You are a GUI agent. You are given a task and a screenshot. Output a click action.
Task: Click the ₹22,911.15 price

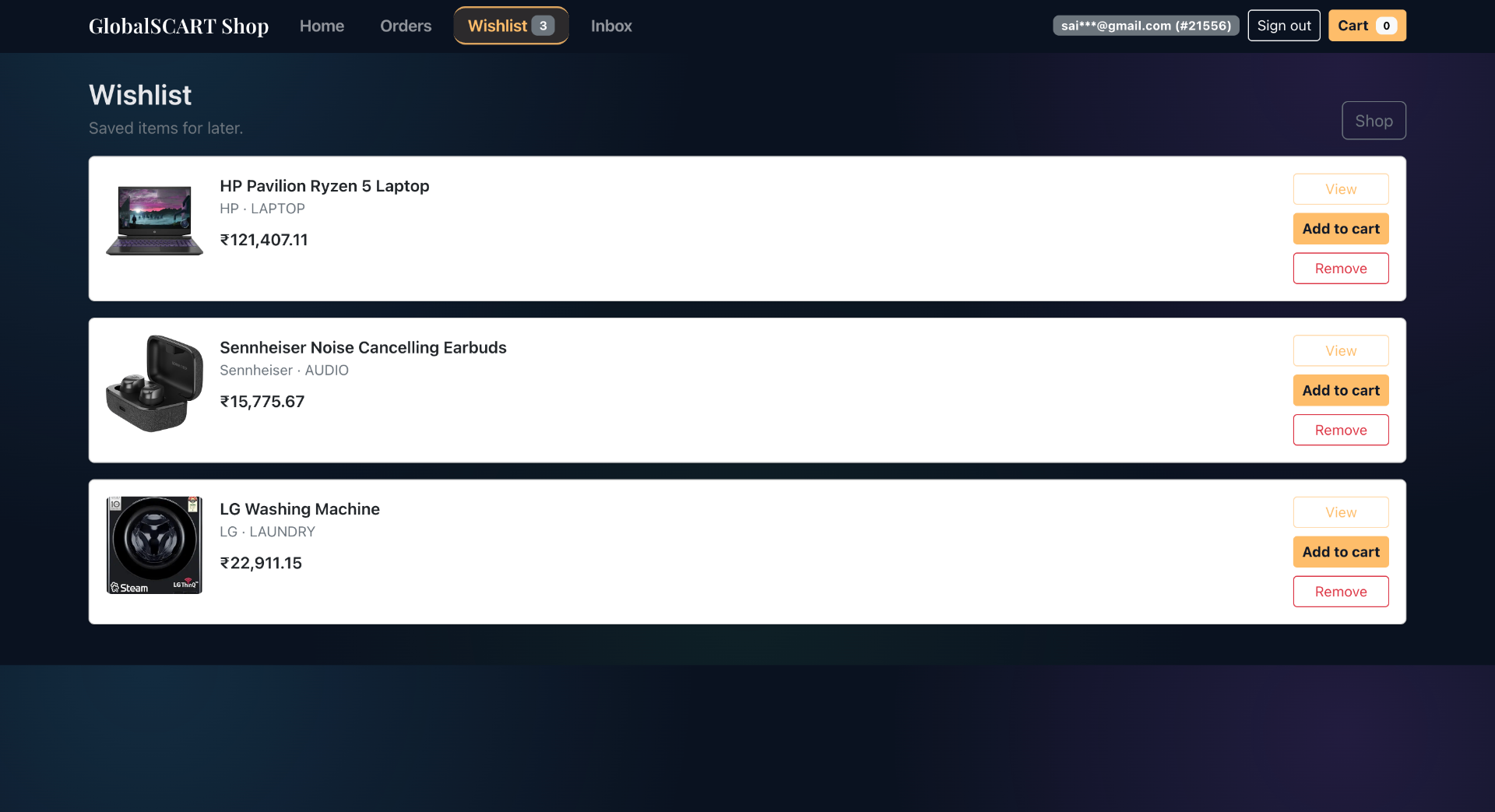tap(261, 563)
